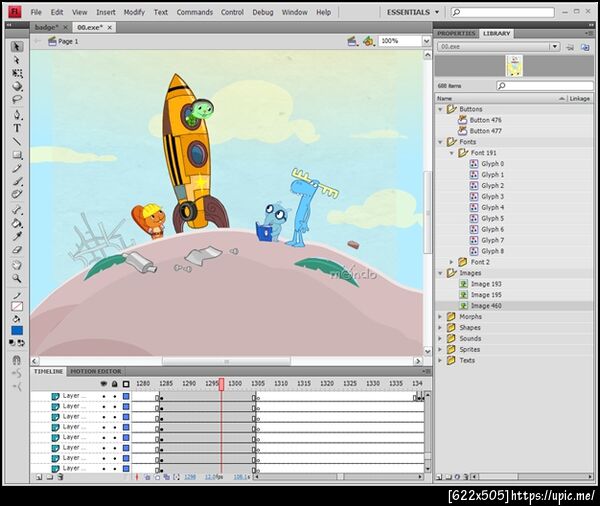Collapse the Font 191 folder
This screenshot has height=506, width=600.
click(x=452, y=153)
